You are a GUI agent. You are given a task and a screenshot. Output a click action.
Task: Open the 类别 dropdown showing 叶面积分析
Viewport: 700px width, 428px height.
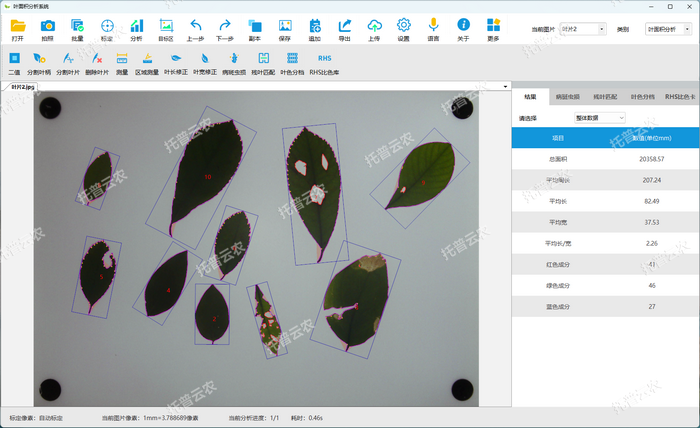[x=667, y=30]
